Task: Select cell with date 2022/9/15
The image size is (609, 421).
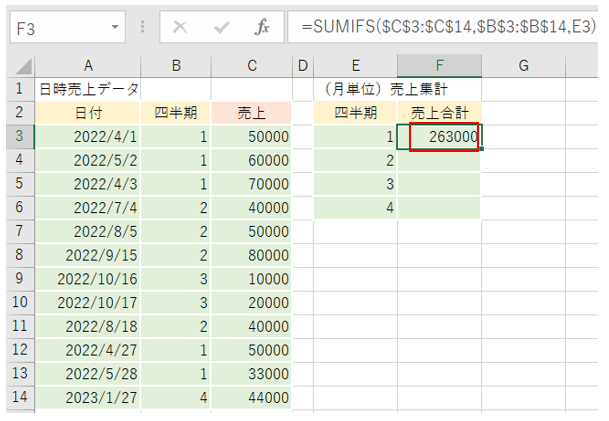Action: (88, 255)
